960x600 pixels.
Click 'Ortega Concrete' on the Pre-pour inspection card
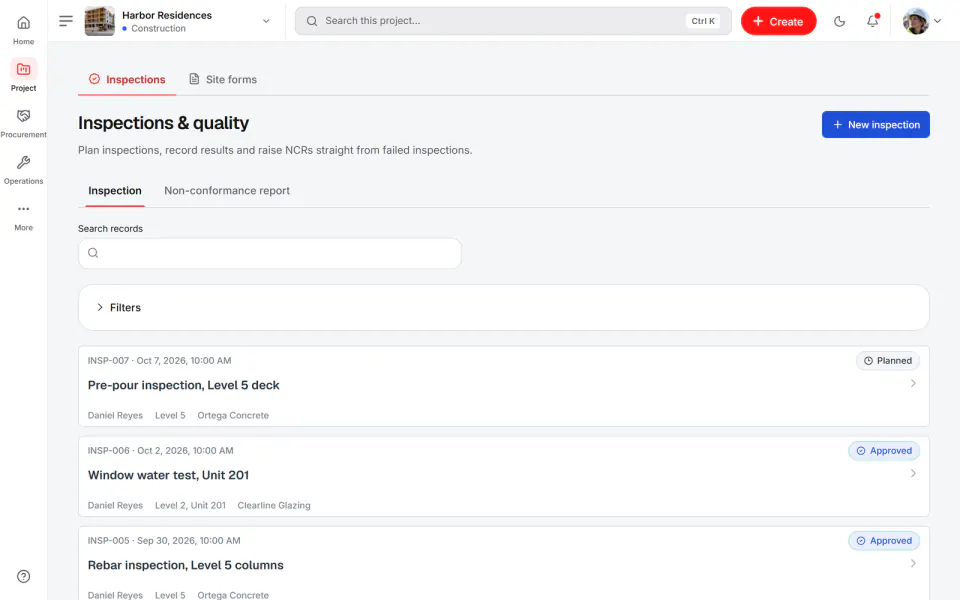pos(233,415)
